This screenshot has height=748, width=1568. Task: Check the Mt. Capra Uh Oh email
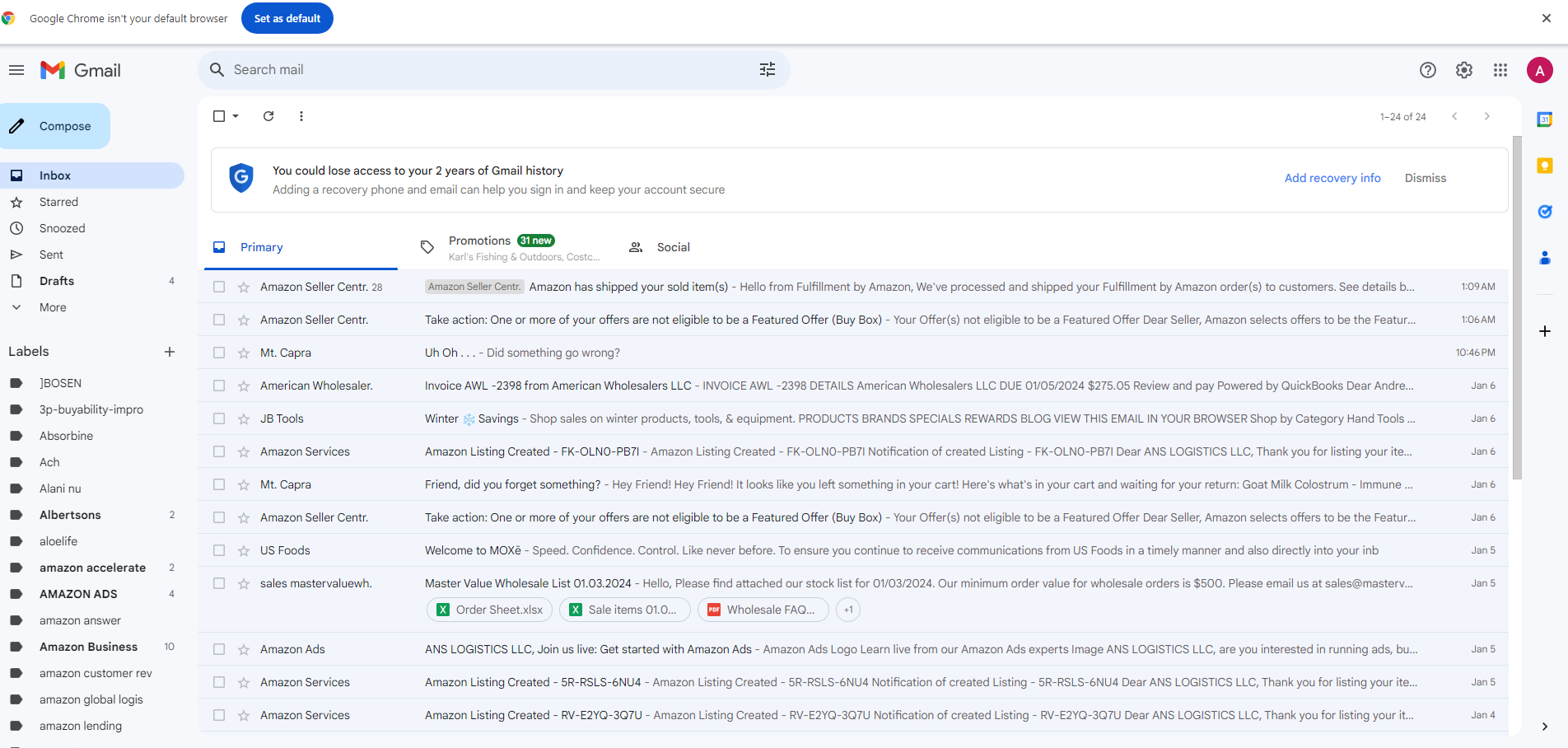pos(219,353)
